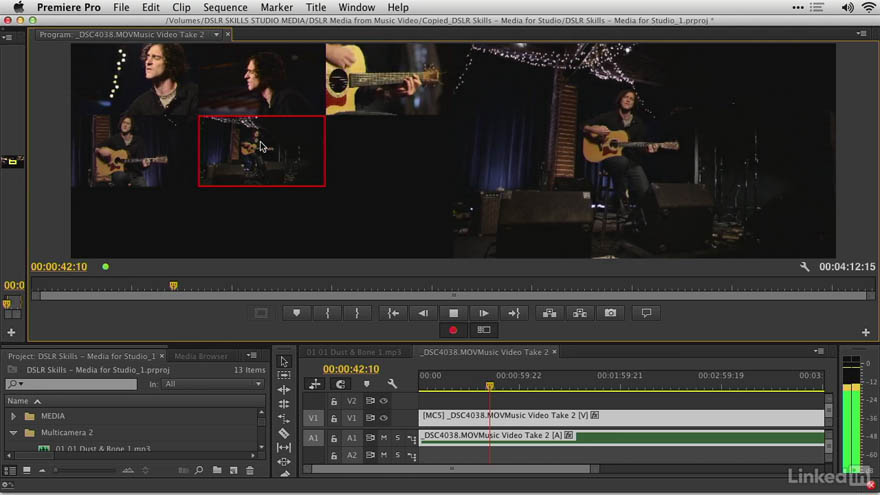This screenshot has height=495, width=880.
Task: Step back one frame
Action: tap(423, 313)
